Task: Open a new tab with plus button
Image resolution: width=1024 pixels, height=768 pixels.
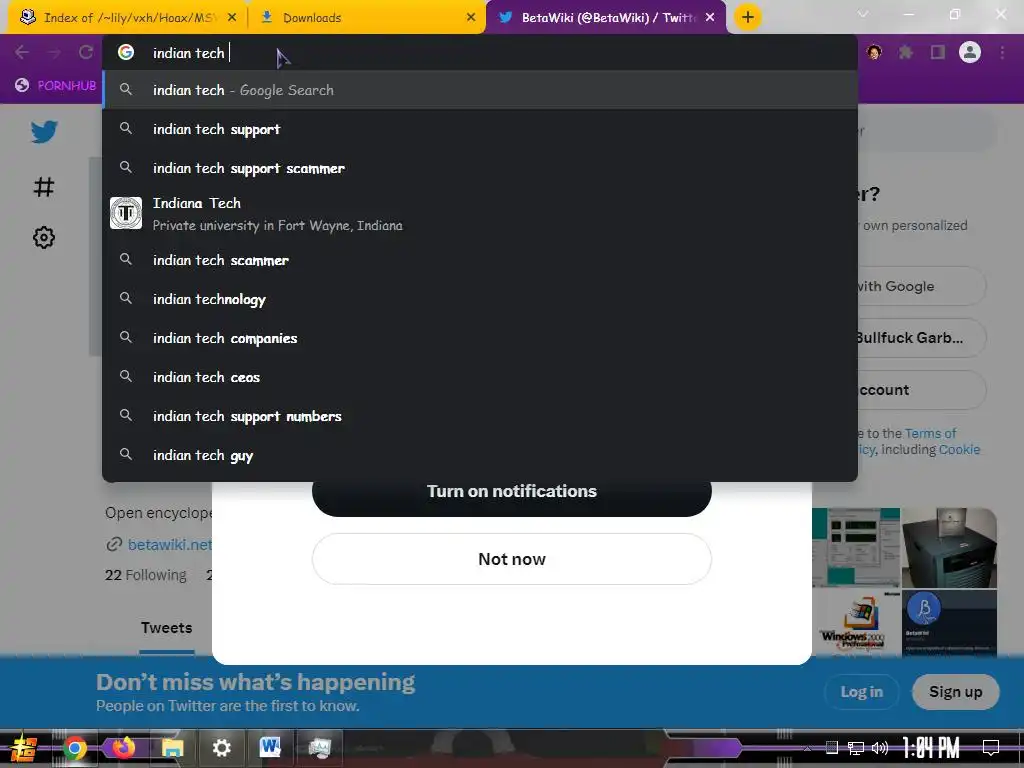Action: pyautogui.click(x=748, y=17)
